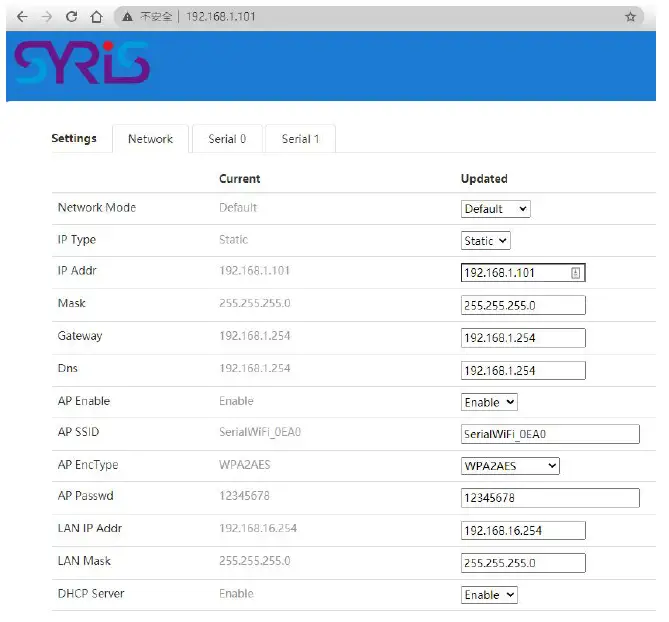Click the AP EncType row label
This screenshot has width=669, height=622.
88,465
